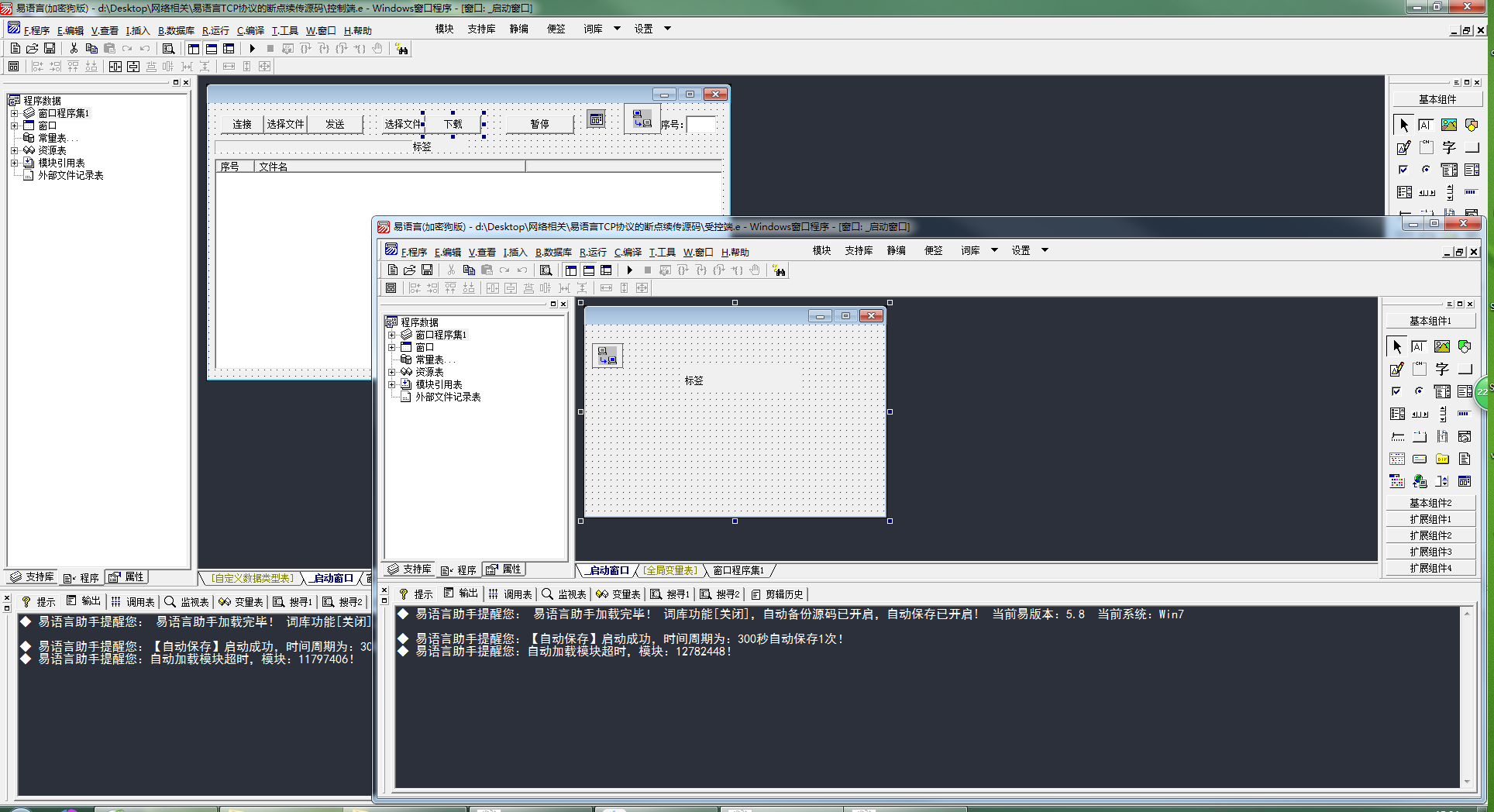The image size is (1494, 812).
Task: Click Open file icon in front window toolbar
Action: 410,270
